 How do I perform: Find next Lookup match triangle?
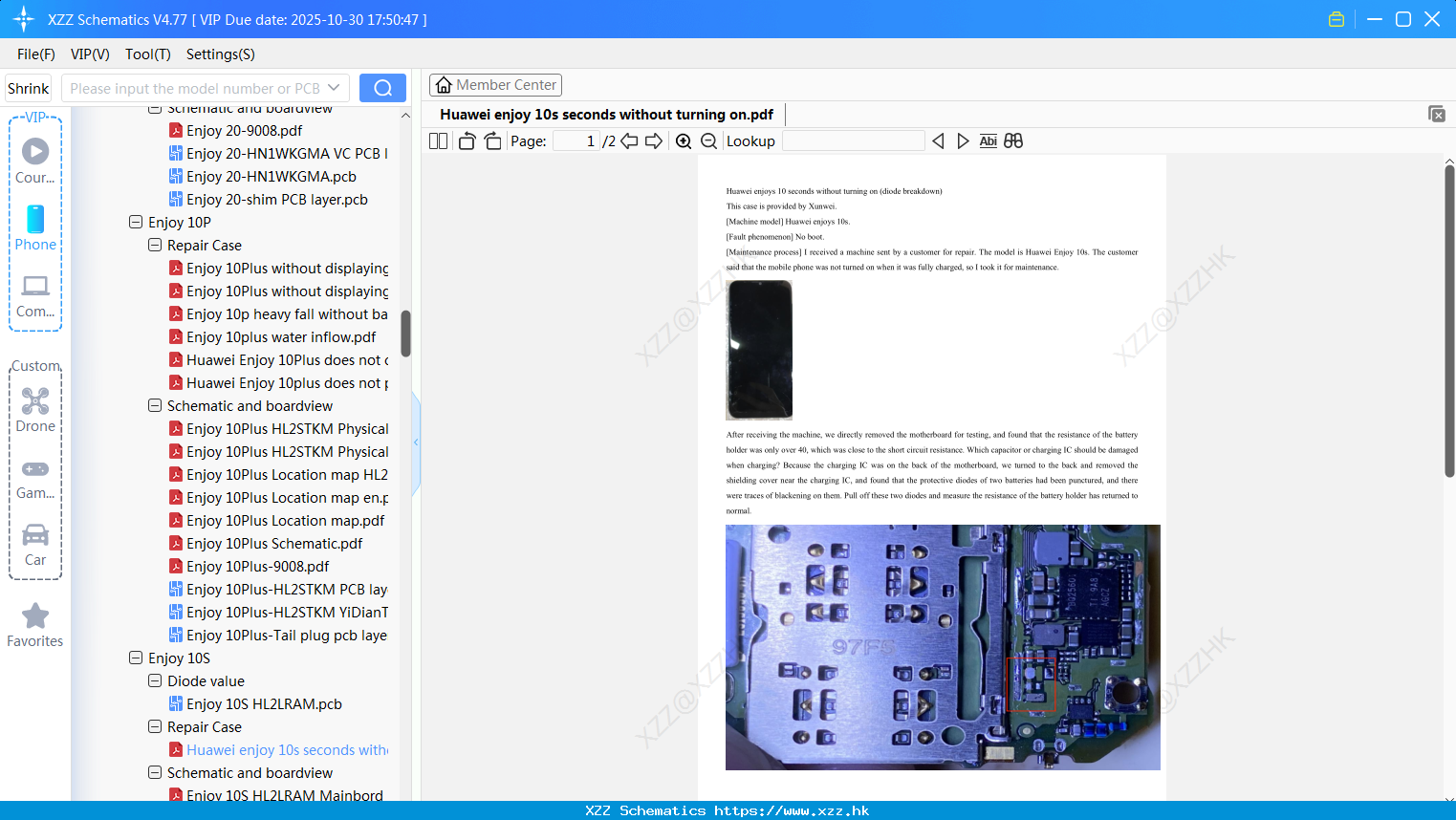963,141
